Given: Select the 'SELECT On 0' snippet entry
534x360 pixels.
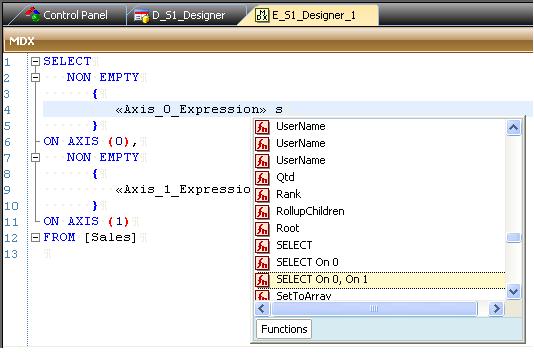Looking at the screenshot, I should point(380,263).
